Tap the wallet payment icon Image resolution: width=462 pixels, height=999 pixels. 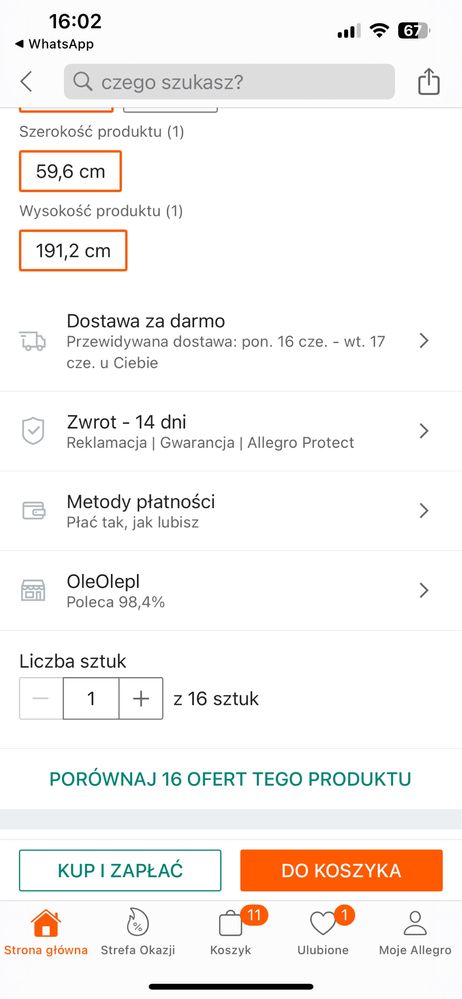(x=33, y=510)
